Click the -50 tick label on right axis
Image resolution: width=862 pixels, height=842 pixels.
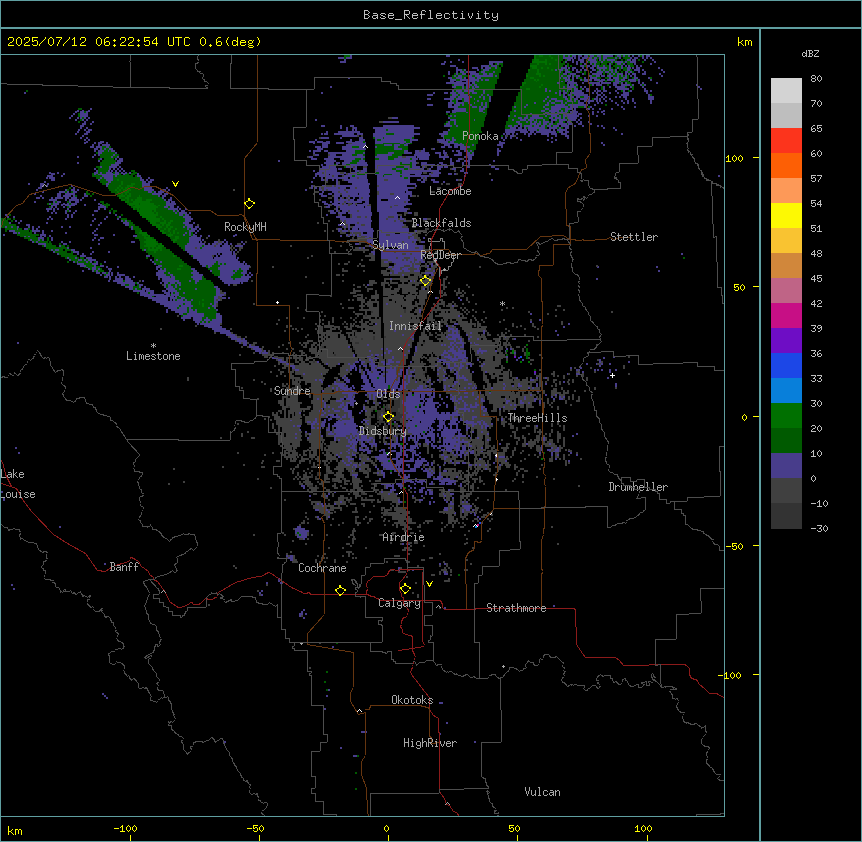pyautogui.click(x=734, y=546)
